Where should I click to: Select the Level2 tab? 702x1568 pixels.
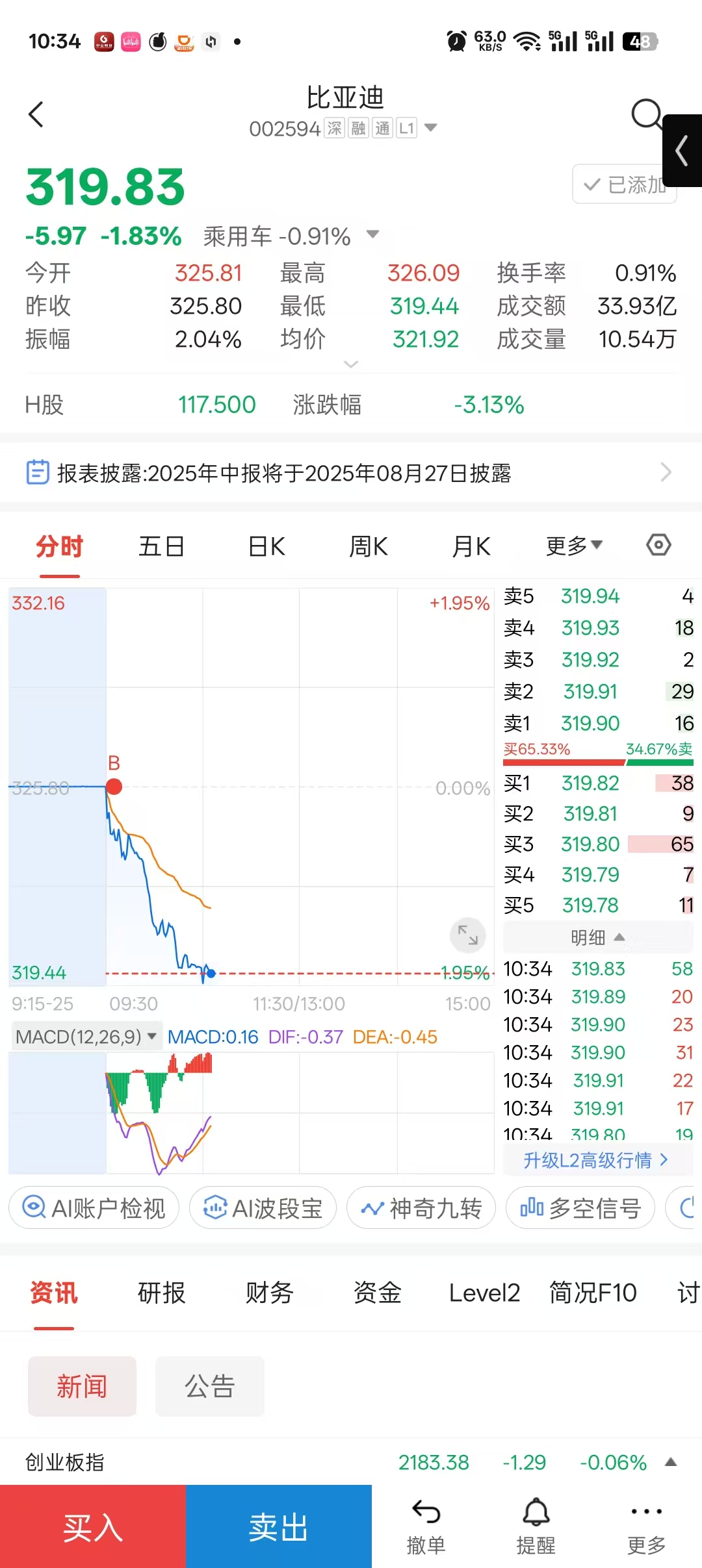[x=484, y=1293]
